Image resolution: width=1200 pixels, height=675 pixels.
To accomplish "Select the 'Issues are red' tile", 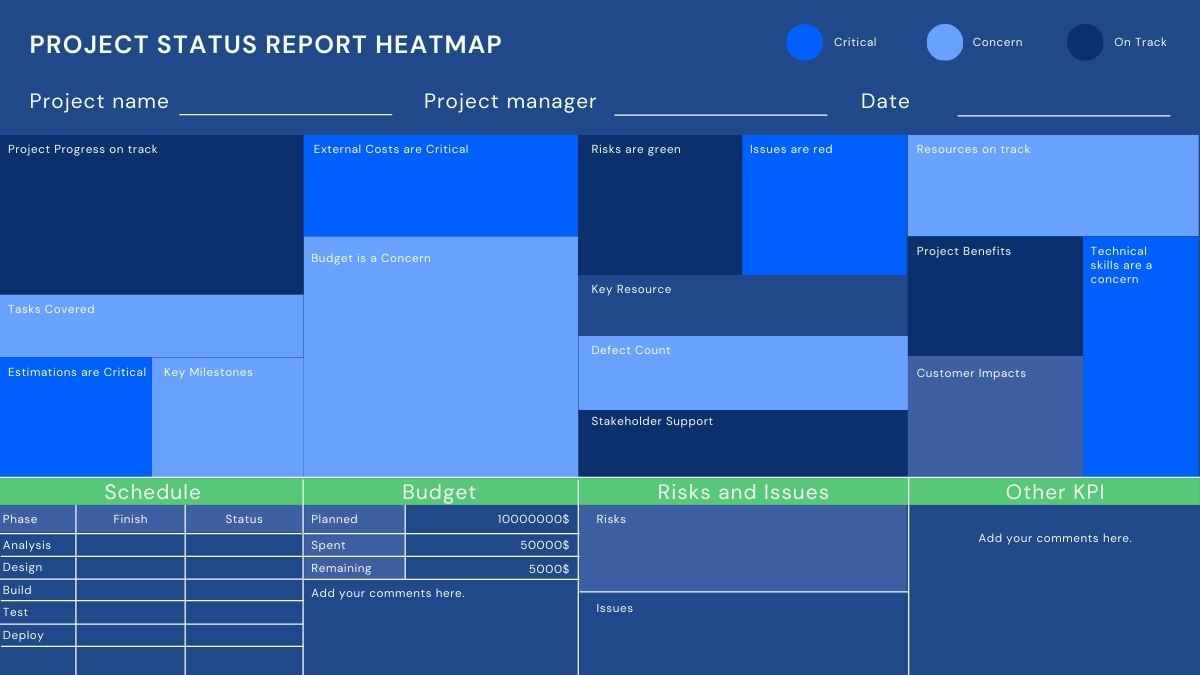I will coord(825,205).
